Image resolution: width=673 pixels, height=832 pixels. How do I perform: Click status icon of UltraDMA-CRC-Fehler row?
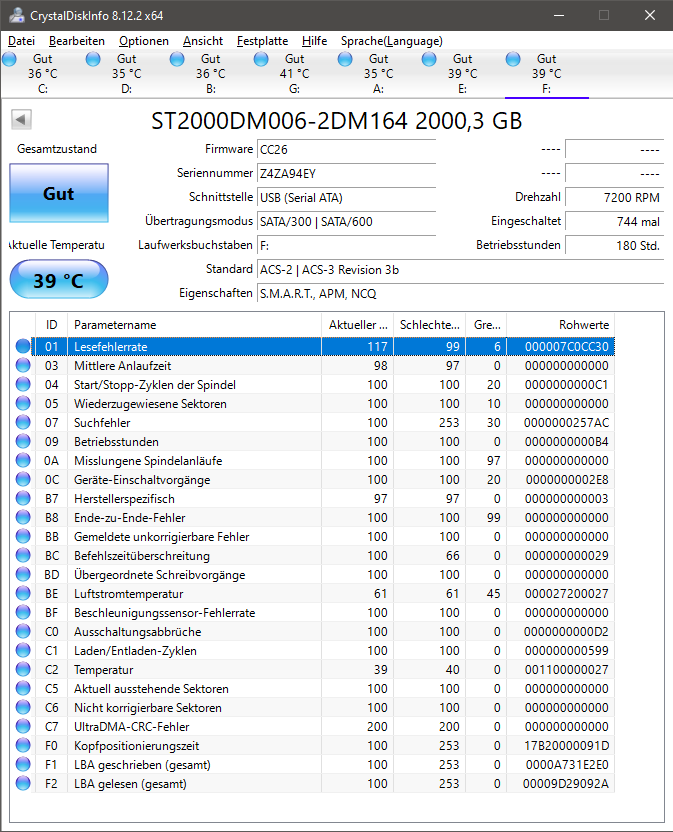(23, 726)
